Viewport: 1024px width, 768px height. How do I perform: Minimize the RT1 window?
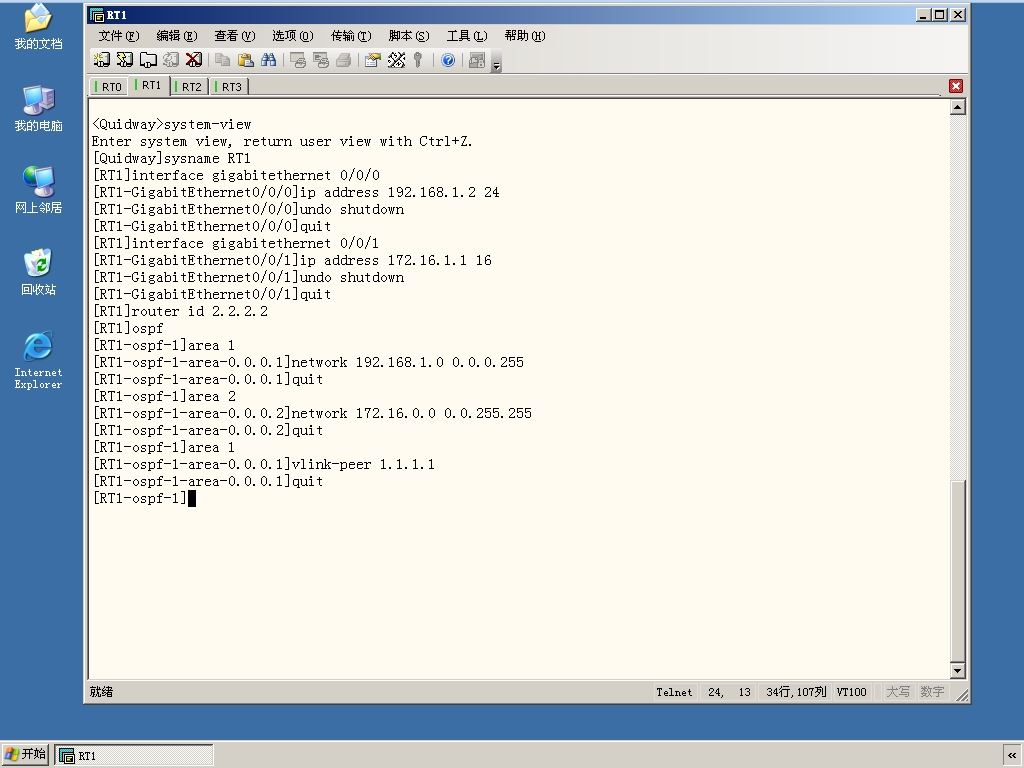923,14
